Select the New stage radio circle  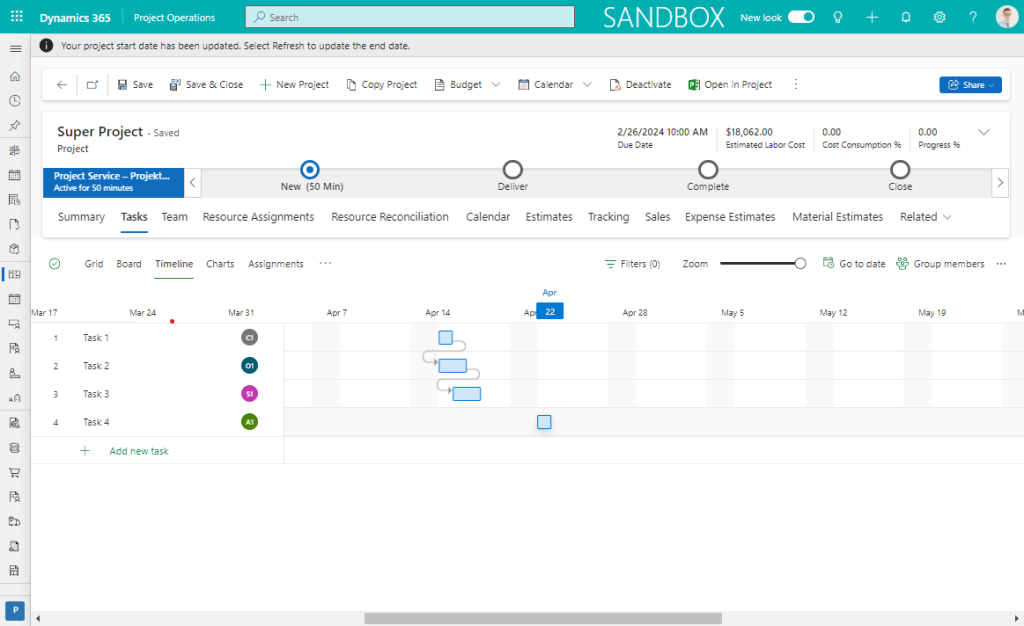[x=310, y=169]
